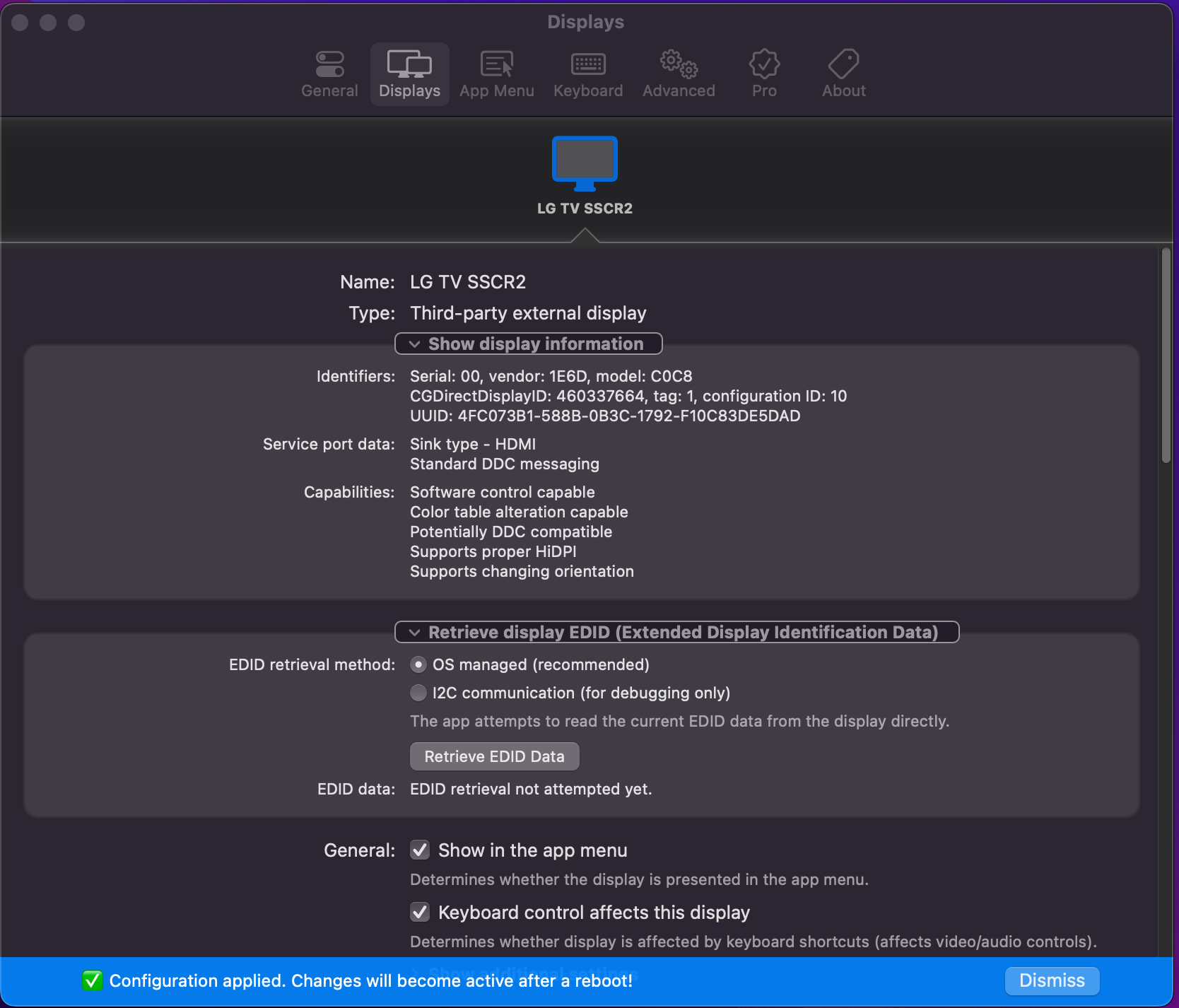Uncheck Show in the app menu
The width and height of the screenshot is (1179, 1008).
[x=420, y=850]
